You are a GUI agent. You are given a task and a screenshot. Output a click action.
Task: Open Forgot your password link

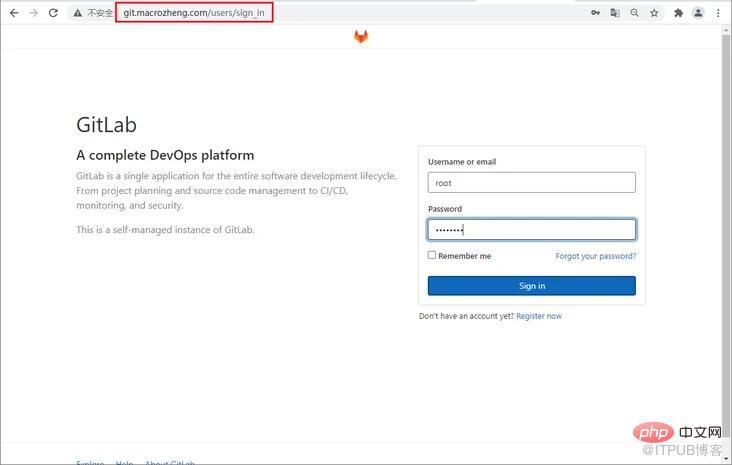pos(595,256)
